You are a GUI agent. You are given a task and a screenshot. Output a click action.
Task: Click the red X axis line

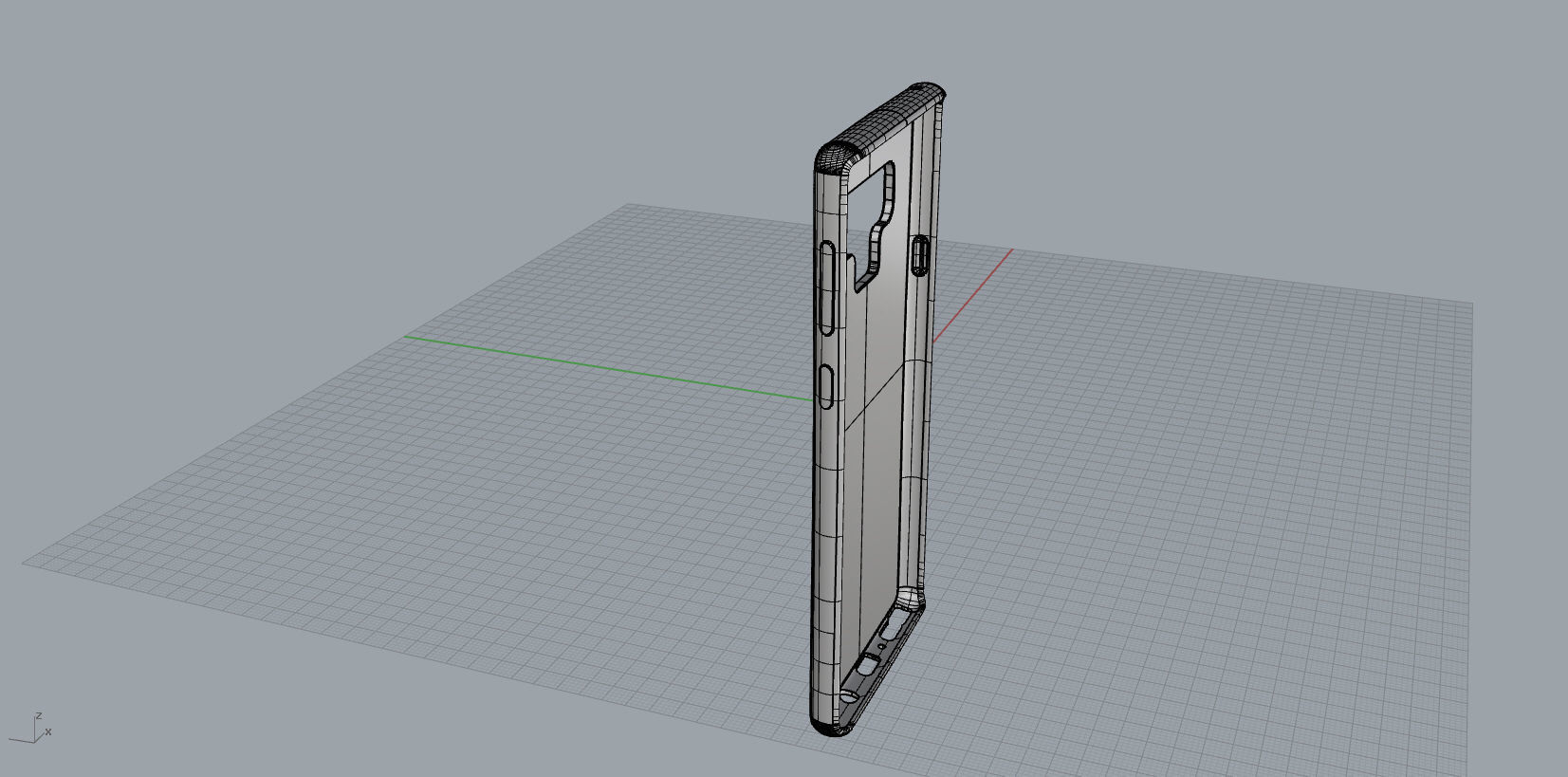point(972,296)
